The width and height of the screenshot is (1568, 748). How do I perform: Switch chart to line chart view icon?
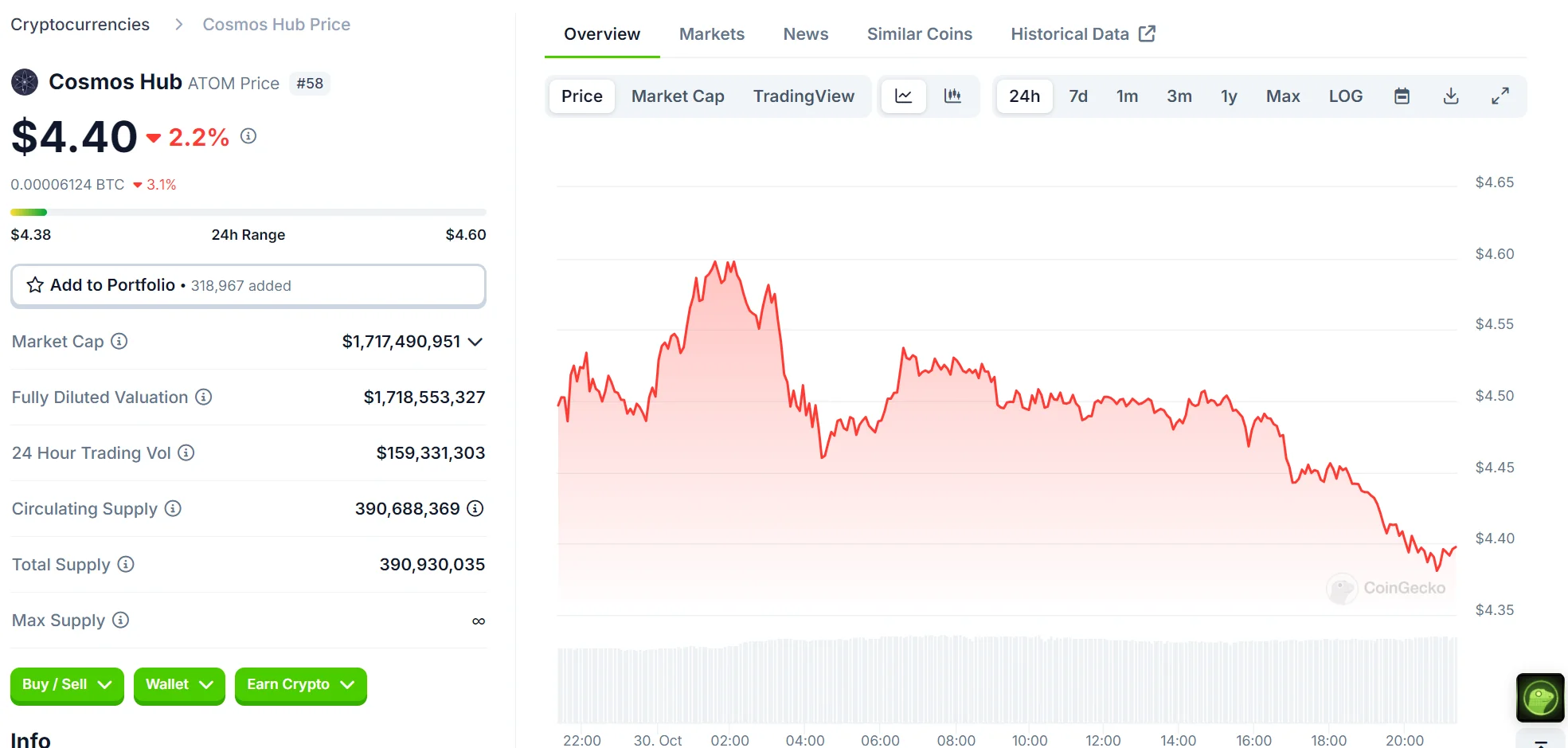tap(903, 96)
